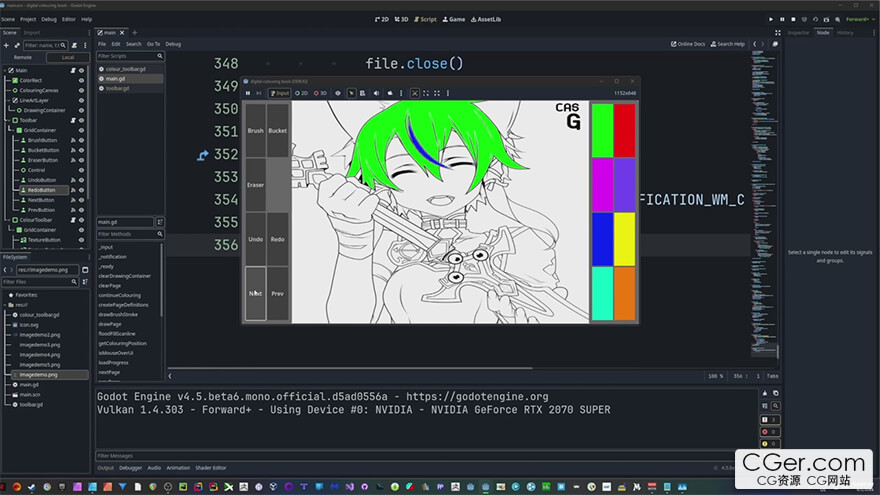Image resolution: width=880 pixels, height=495 pixels.
Task: Open the Debug menu in menu bar
Action: (x=48, y=19)
